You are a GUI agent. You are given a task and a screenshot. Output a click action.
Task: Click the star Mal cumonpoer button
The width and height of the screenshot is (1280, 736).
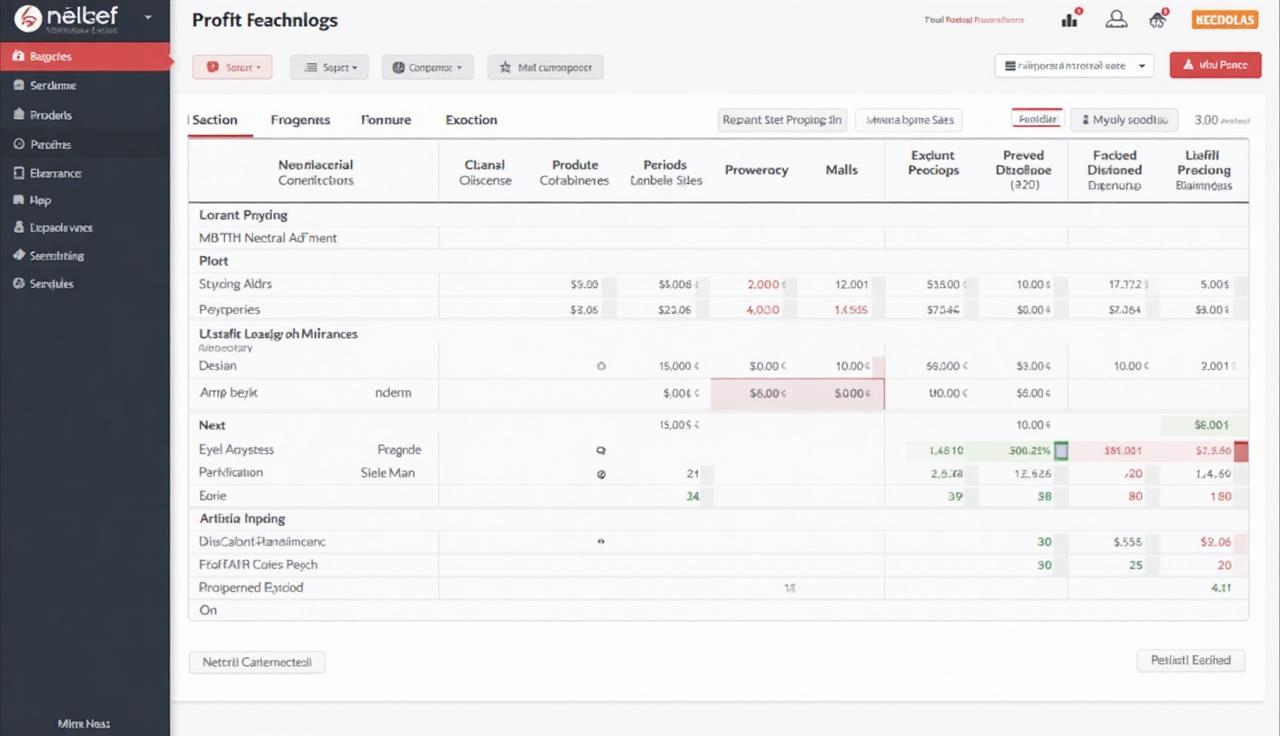click(545, 67)
